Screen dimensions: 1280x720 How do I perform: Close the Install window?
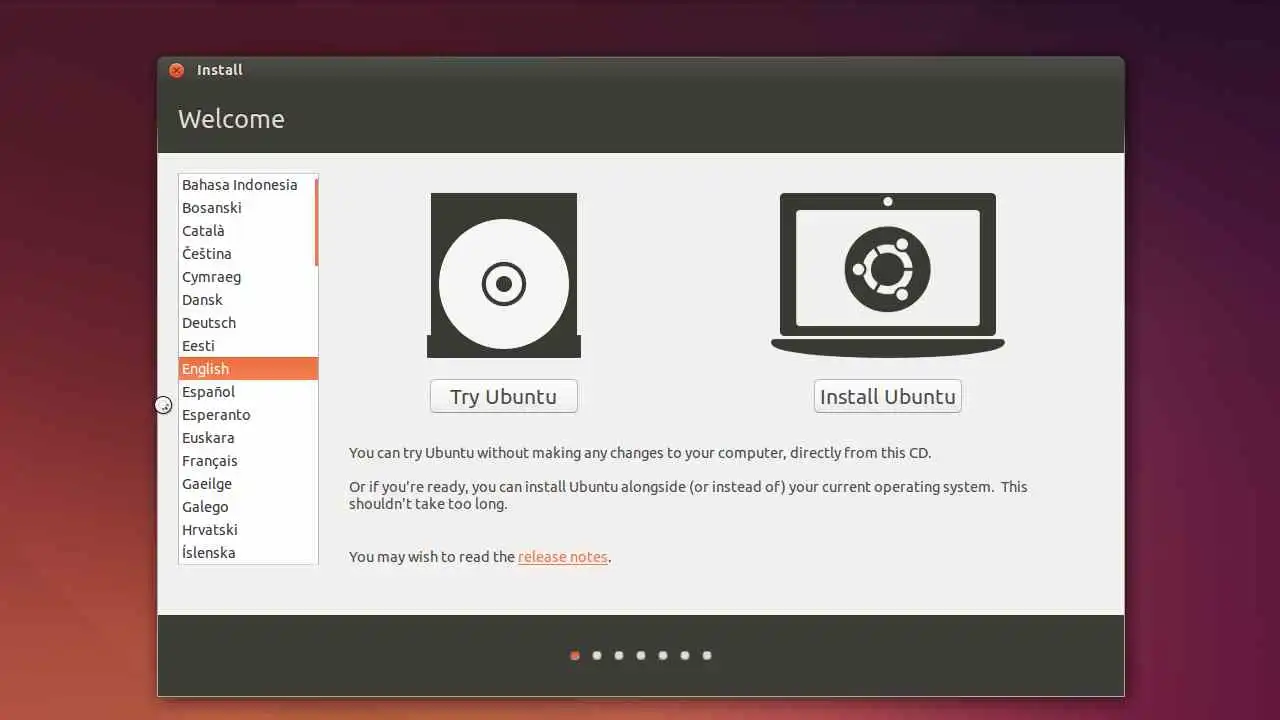177,70
